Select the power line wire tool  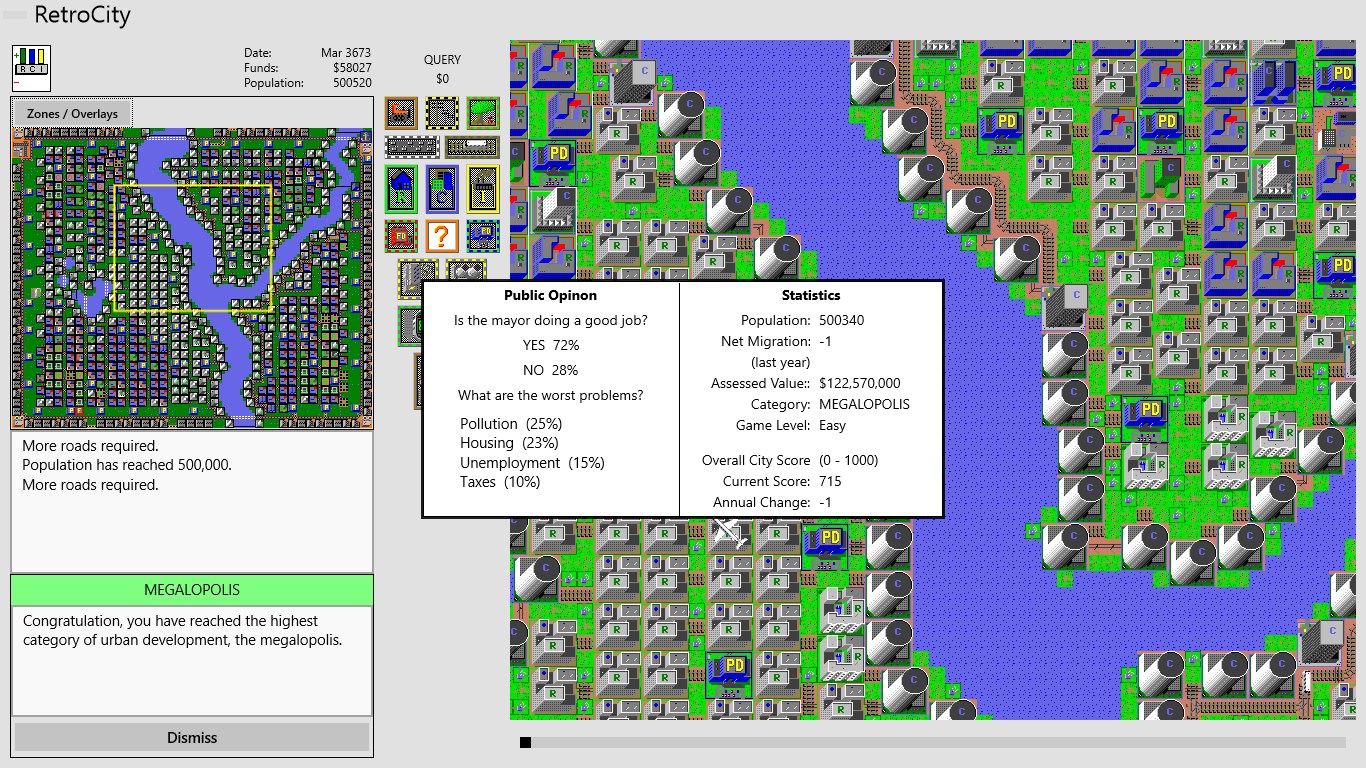(x=442, y=113)
